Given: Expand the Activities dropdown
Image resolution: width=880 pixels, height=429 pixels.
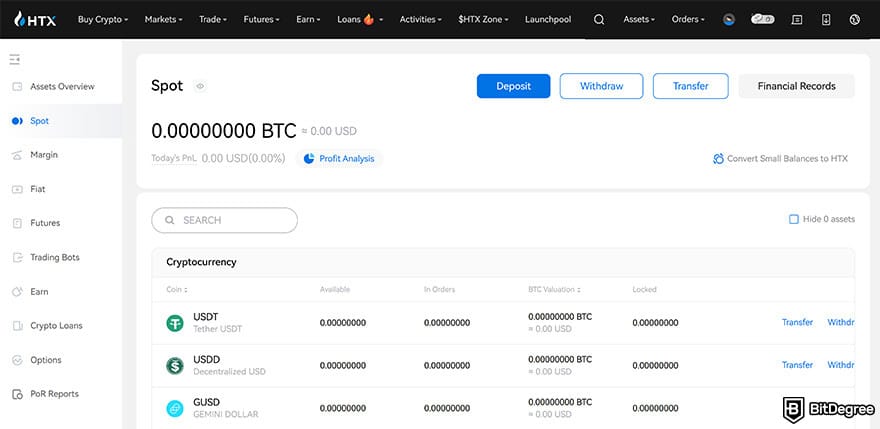Looking at the screenshot, I should (420, 20).
